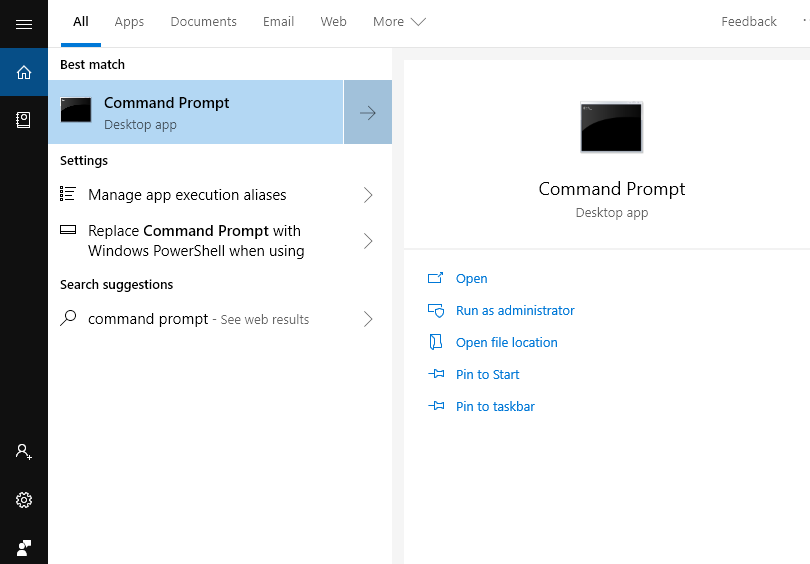Click the large Command Prompt preview icon
Viewport: 810px width, 564px height.
click(611, 126)
